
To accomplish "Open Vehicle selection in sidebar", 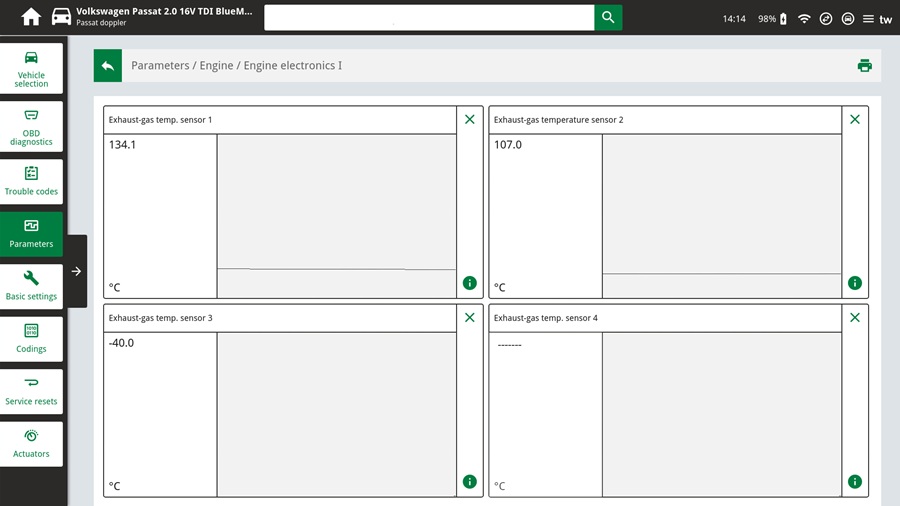I will click(31, 68).
